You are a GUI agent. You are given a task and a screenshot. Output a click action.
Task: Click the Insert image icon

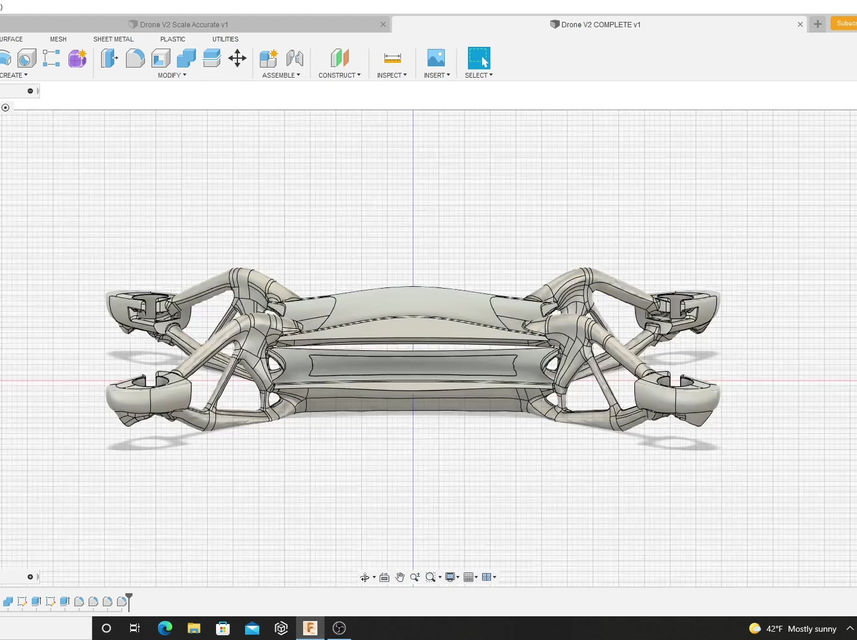(x=435, y=58)
